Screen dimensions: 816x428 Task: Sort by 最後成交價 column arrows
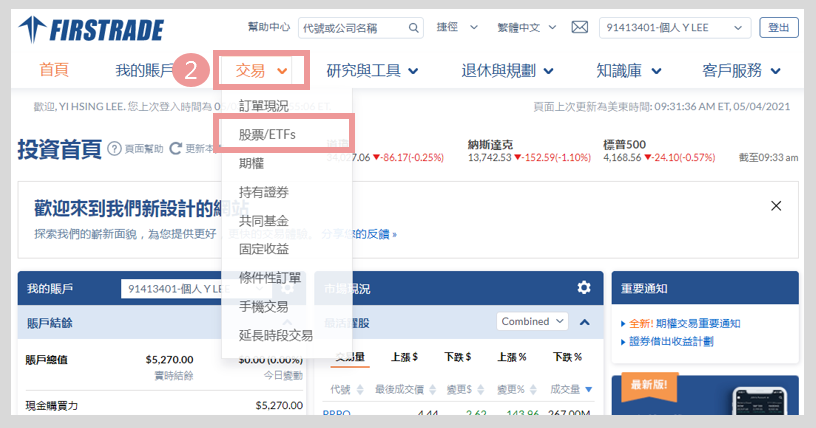(x=432, y=389)
